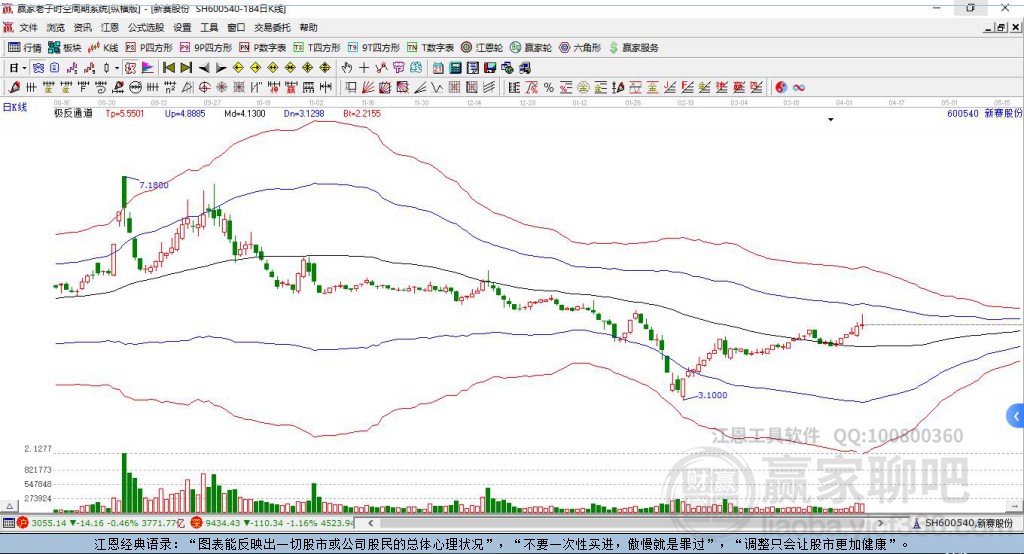Screen dimensions: 1024x554
Task: Click the volume panel up-triangle button
Action: click(10, 506)
